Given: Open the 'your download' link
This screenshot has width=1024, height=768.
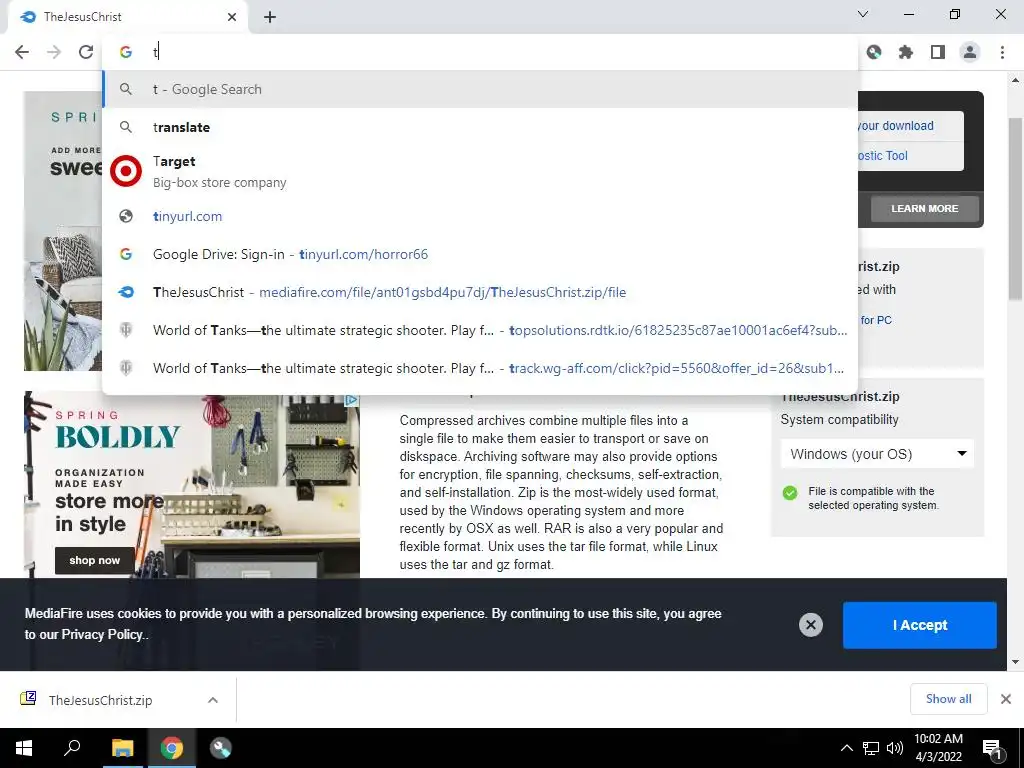Looking at the screenshot, I should pos(896,125).
